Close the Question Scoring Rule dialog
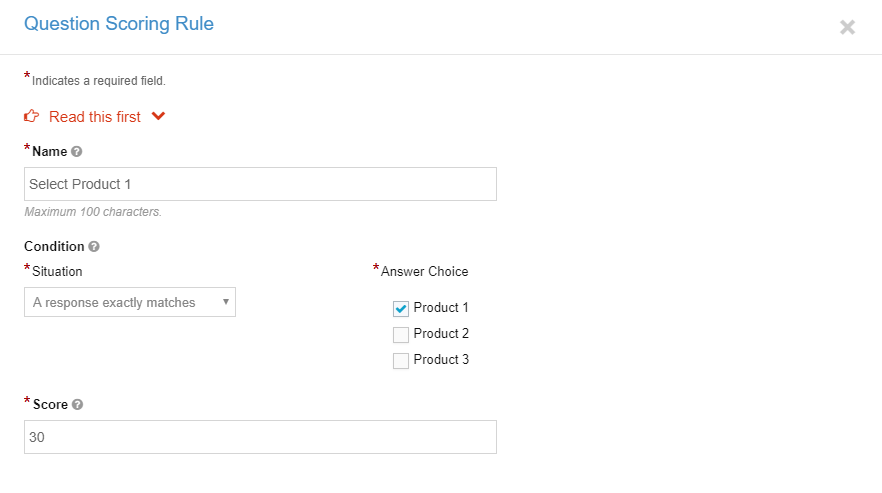Screen dimensions: 882x493 point(847,27)
